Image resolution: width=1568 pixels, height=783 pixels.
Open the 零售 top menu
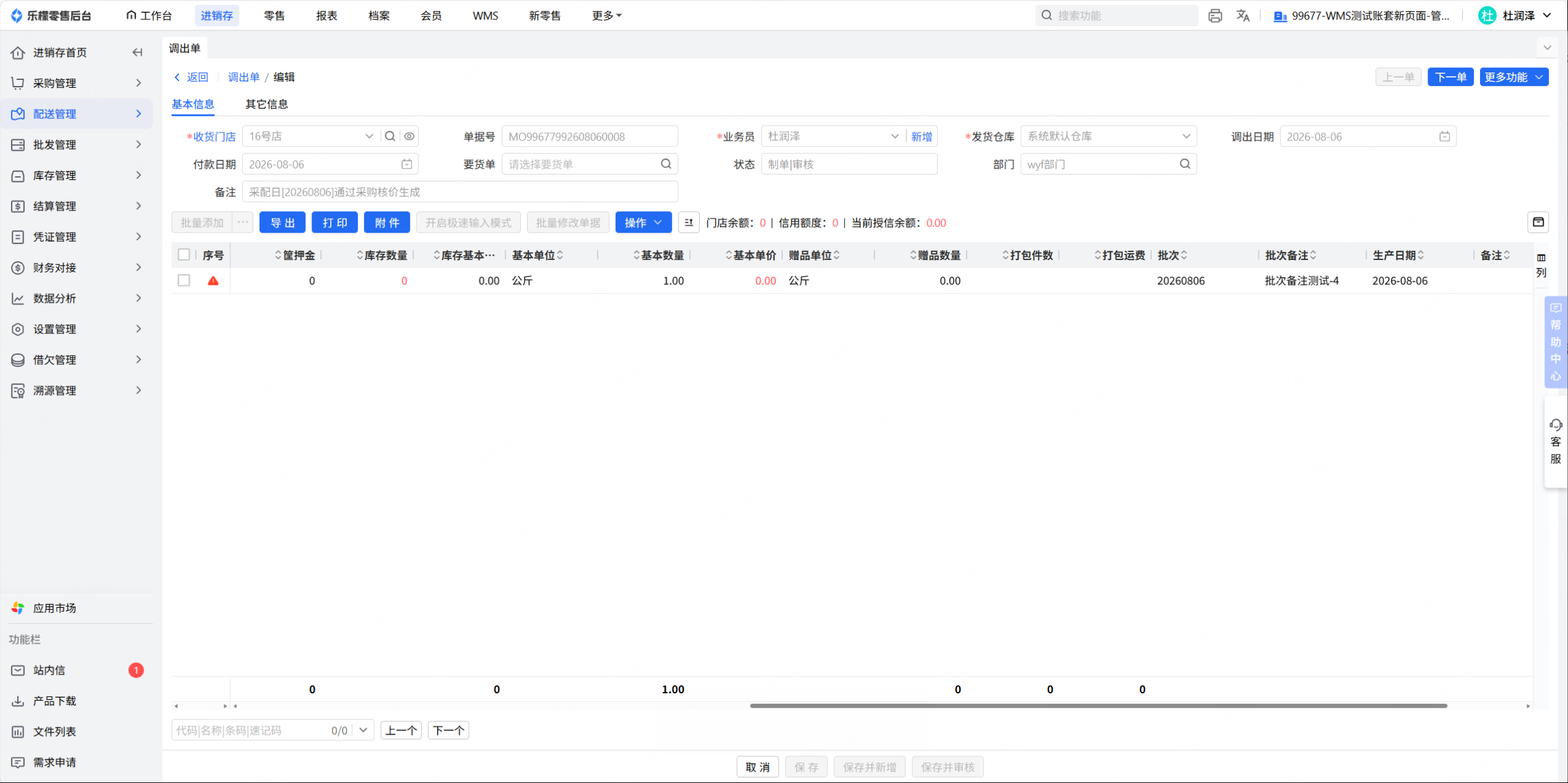274,15
